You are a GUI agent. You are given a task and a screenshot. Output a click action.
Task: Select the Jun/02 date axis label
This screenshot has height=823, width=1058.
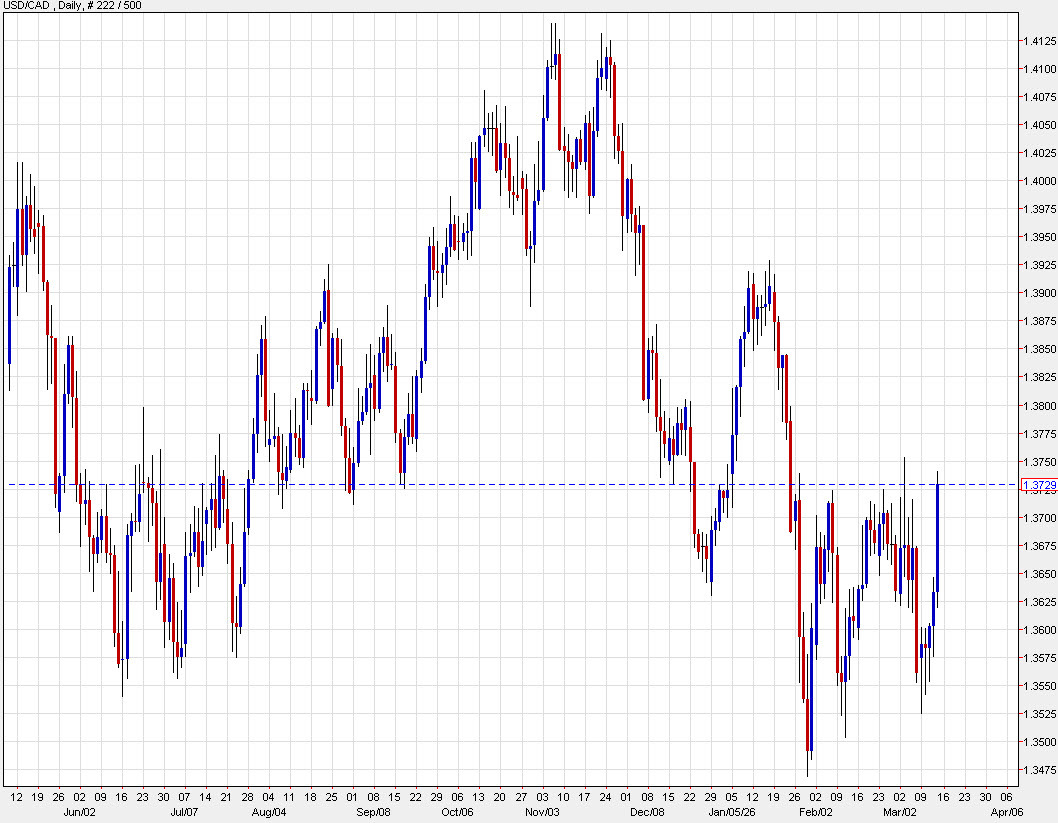click(x=79, y=813)
